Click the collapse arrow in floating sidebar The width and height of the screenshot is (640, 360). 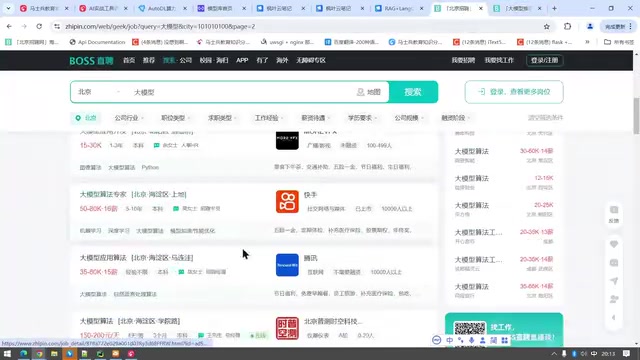[614, 318]
